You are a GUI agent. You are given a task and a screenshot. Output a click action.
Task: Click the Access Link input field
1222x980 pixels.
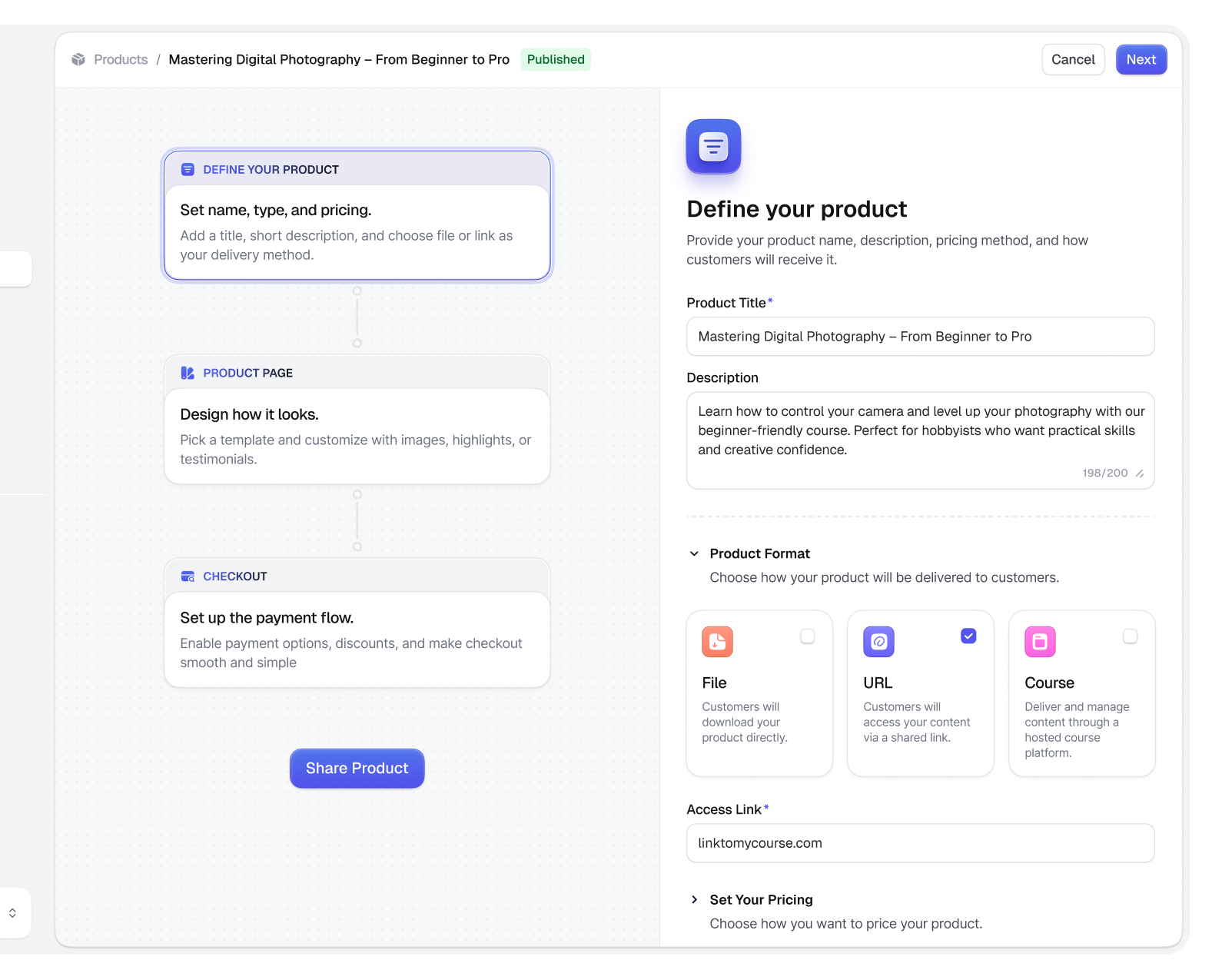tap(921, 843)
